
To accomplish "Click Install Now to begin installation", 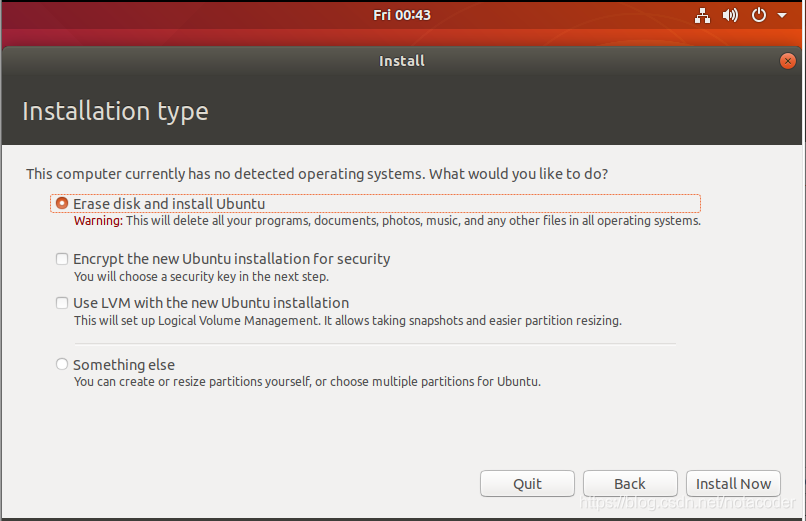I will 733,483.
